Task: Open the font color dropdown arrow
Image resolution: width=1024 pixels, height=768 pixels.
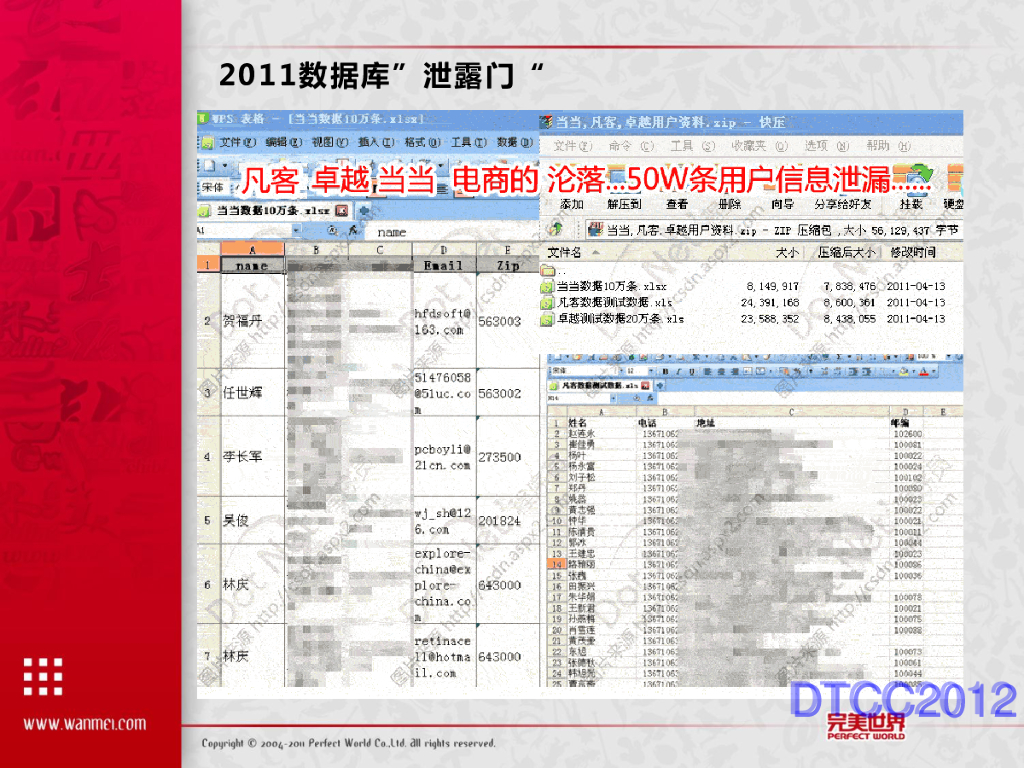Action: pos(934,372)
